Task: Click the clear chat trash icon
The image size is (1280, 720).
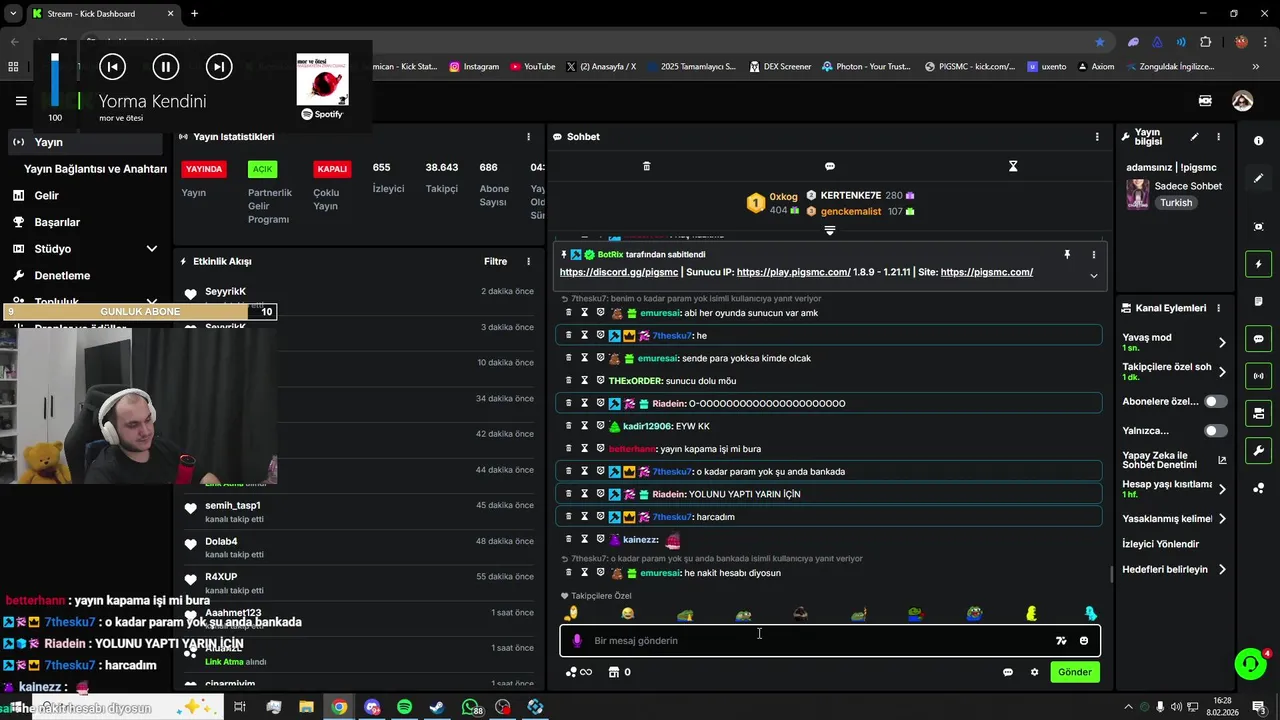Action: 646,166
